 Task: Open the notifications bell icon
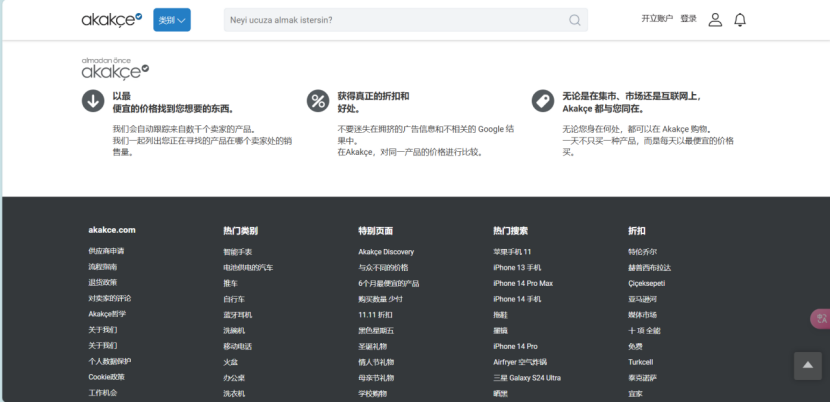tap(740, 20)
